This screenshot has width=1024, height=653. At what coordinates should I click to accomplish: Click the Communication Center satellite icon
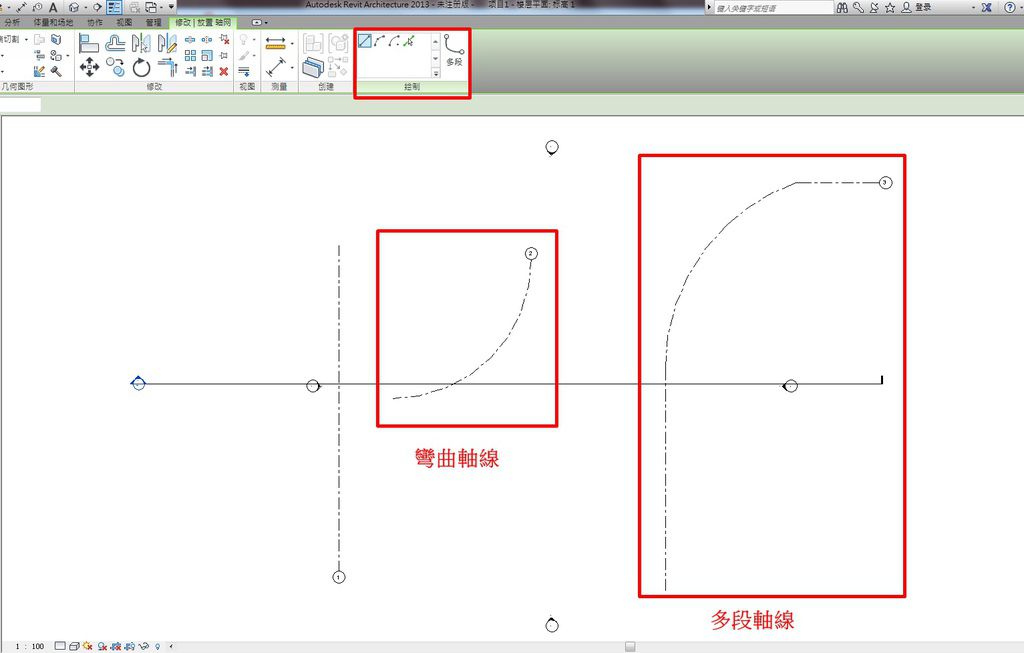click(874, 7)
